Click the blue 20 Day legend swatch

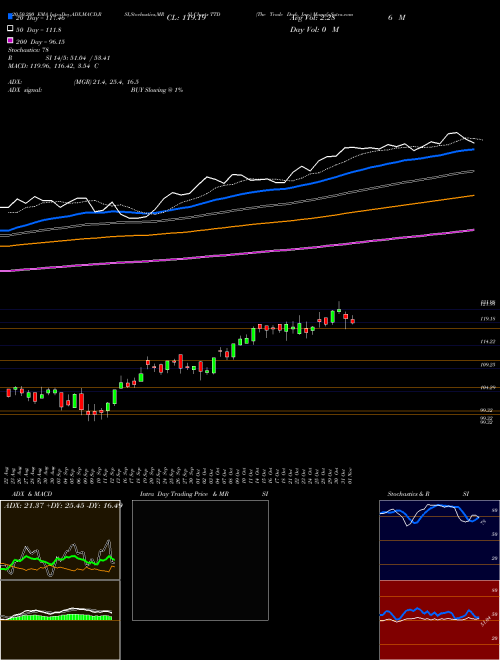click(10, 17)
